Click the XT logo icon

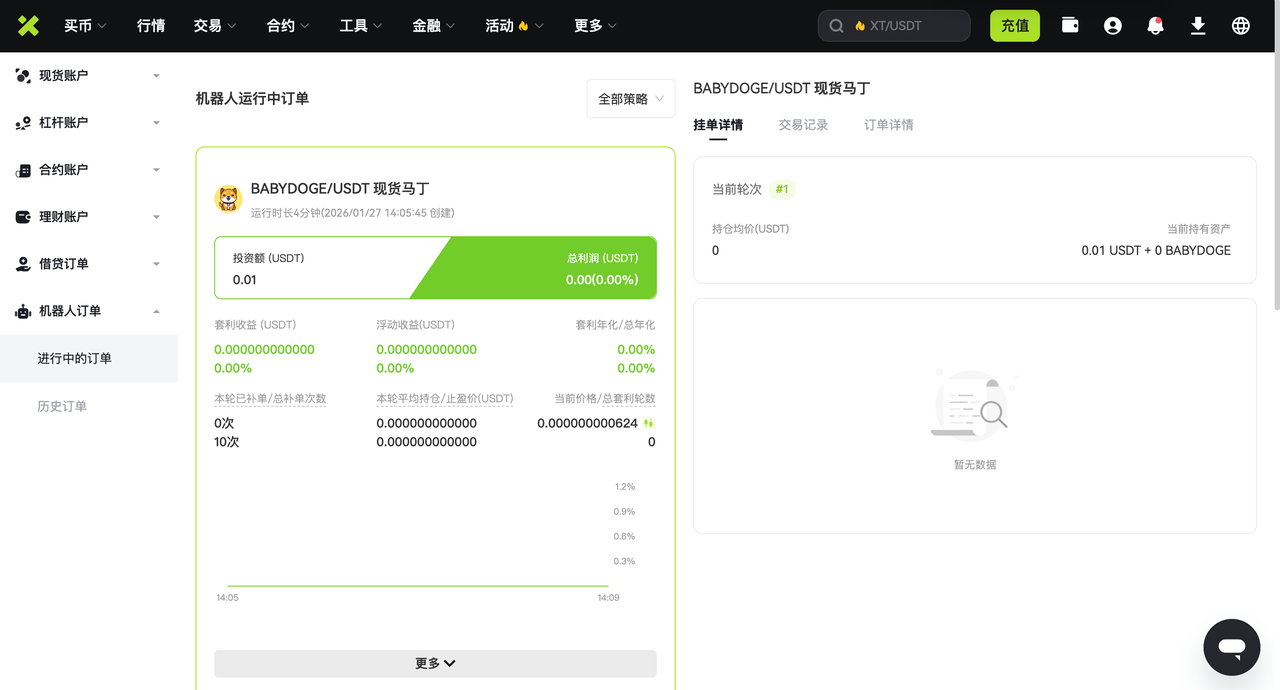pyautogui.click(x=28, y=26)
